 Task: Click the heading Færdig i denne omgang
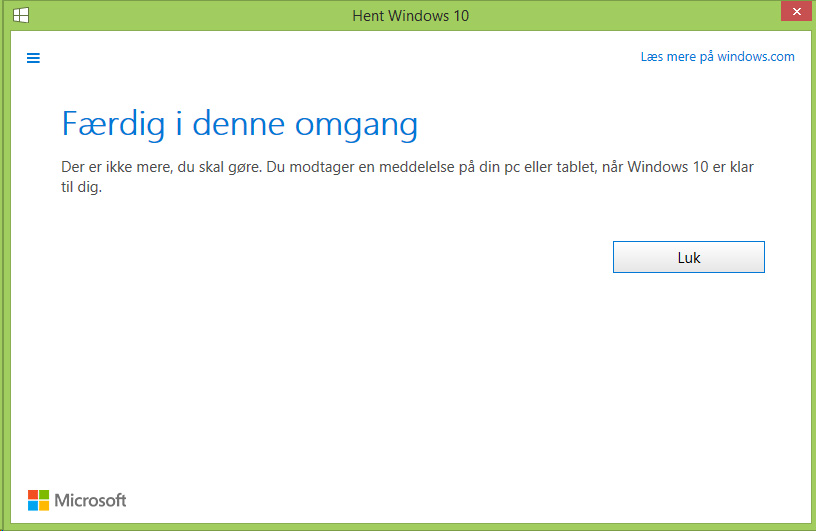pos(239,125)
